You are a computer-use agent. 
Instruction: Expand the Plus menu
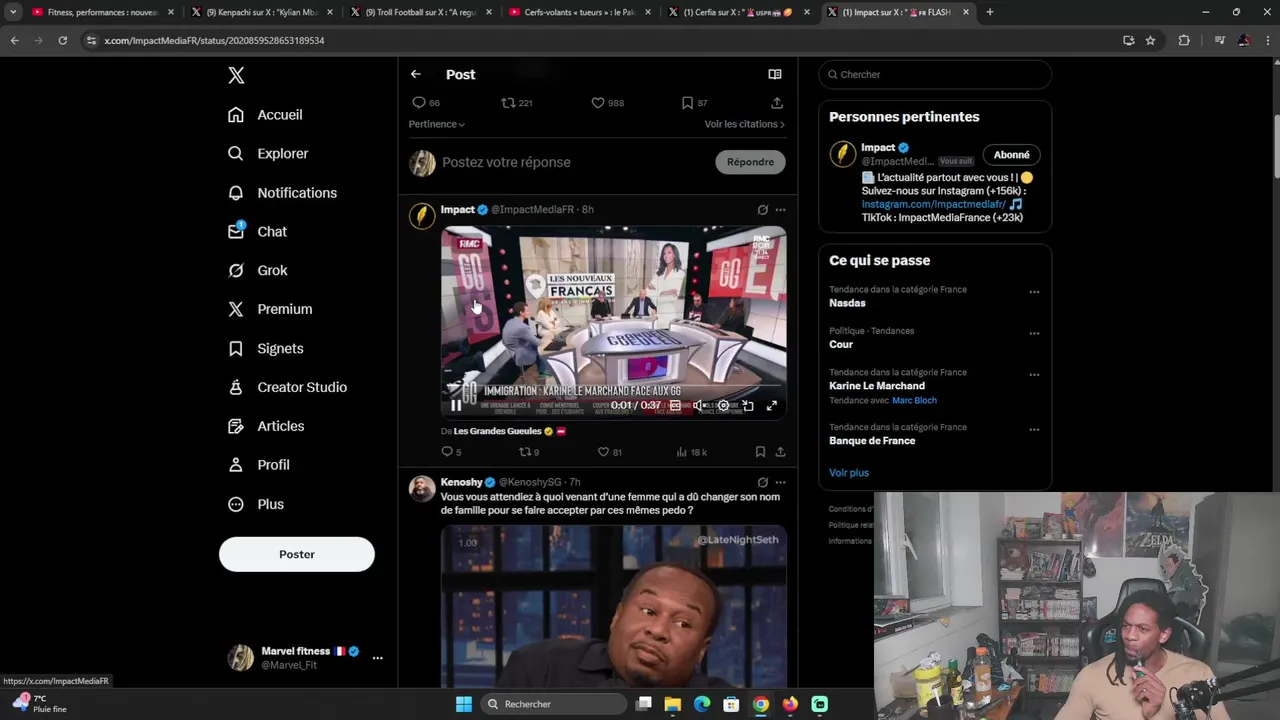[256, 504]
